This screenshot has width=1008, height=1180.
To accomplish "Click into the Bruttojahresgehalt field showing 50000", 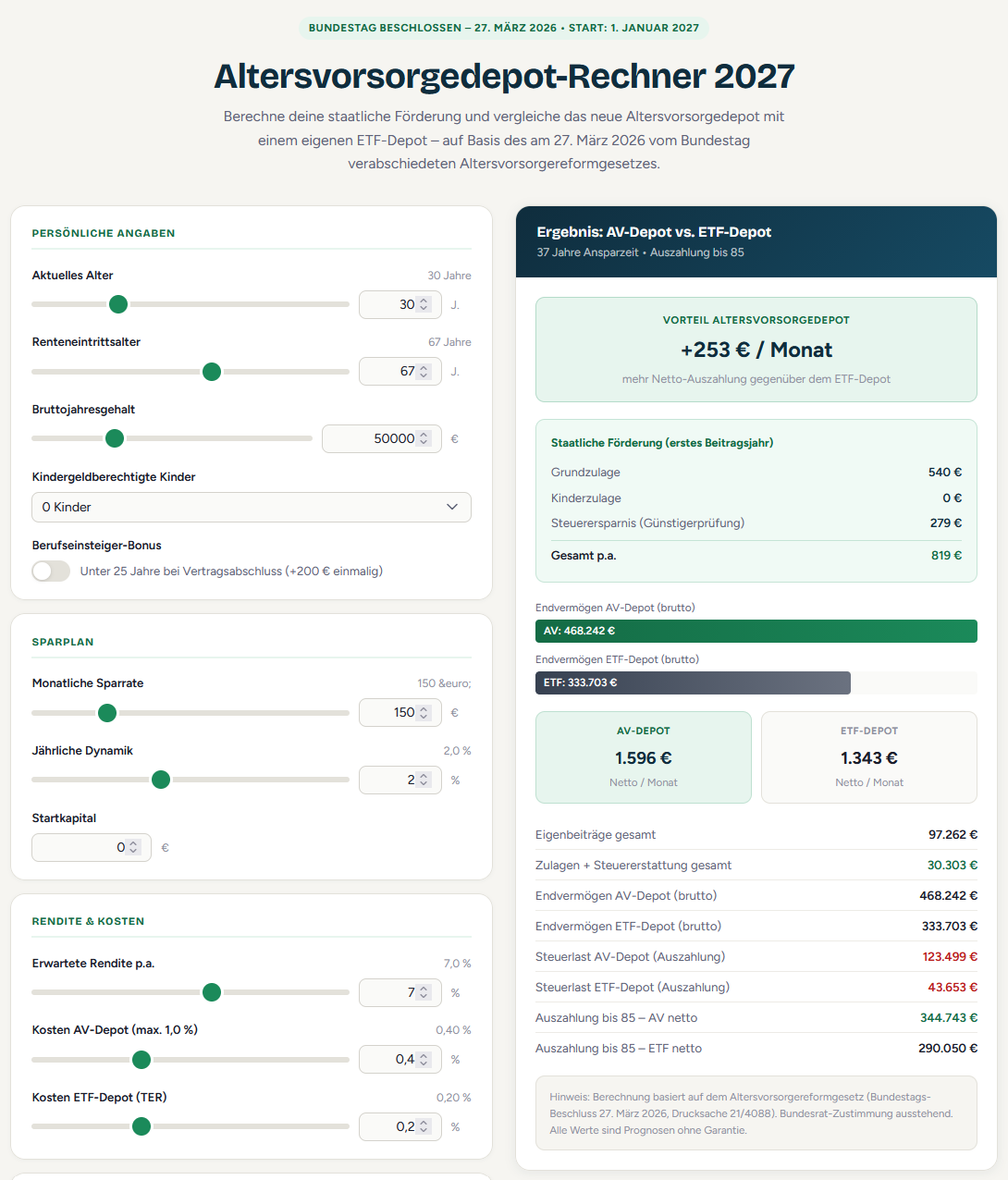I will click(382, 438).
